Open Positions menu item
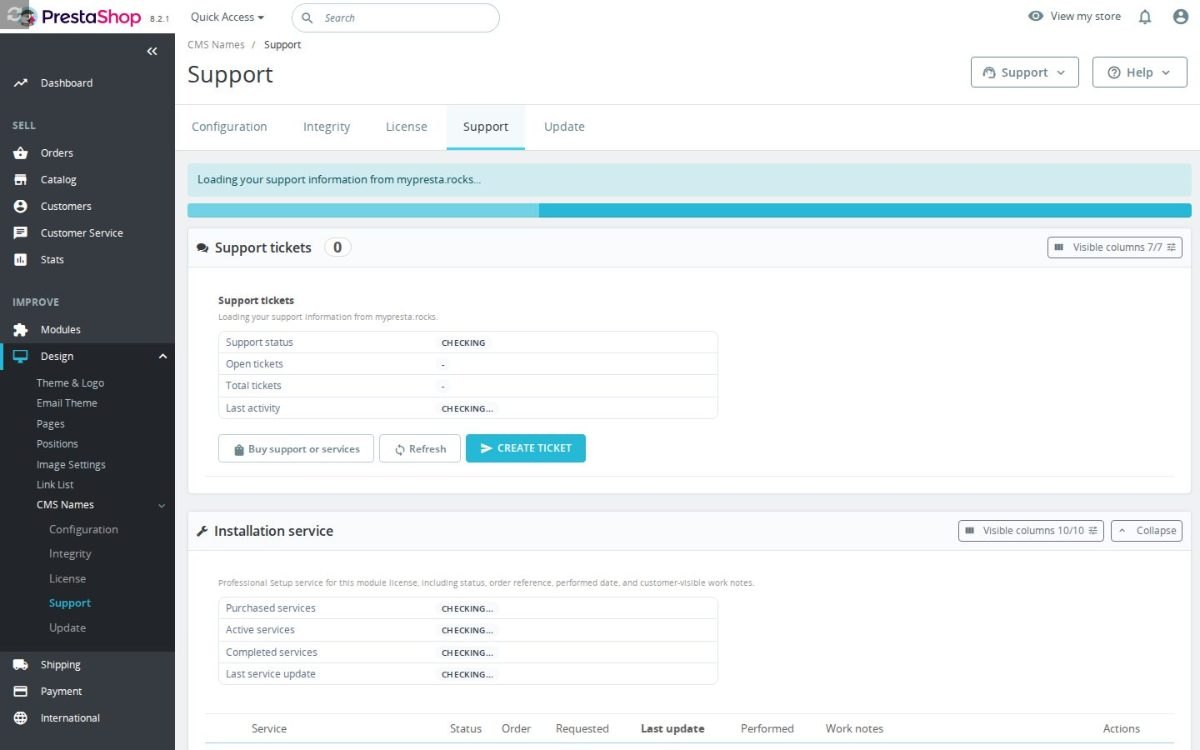This screenshot has height=750, width=1200. pos(57,444)
